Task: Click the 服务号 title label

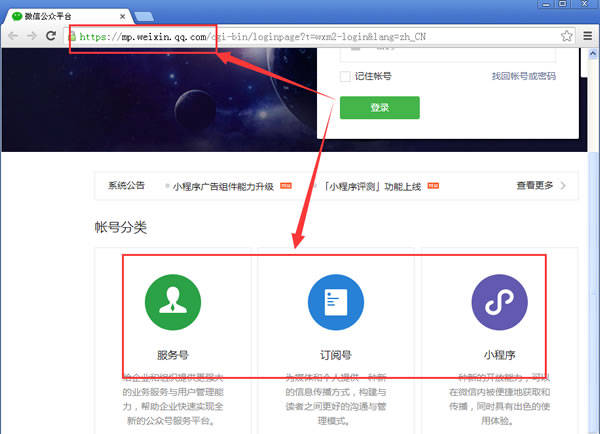Action: tap(173, 355)
